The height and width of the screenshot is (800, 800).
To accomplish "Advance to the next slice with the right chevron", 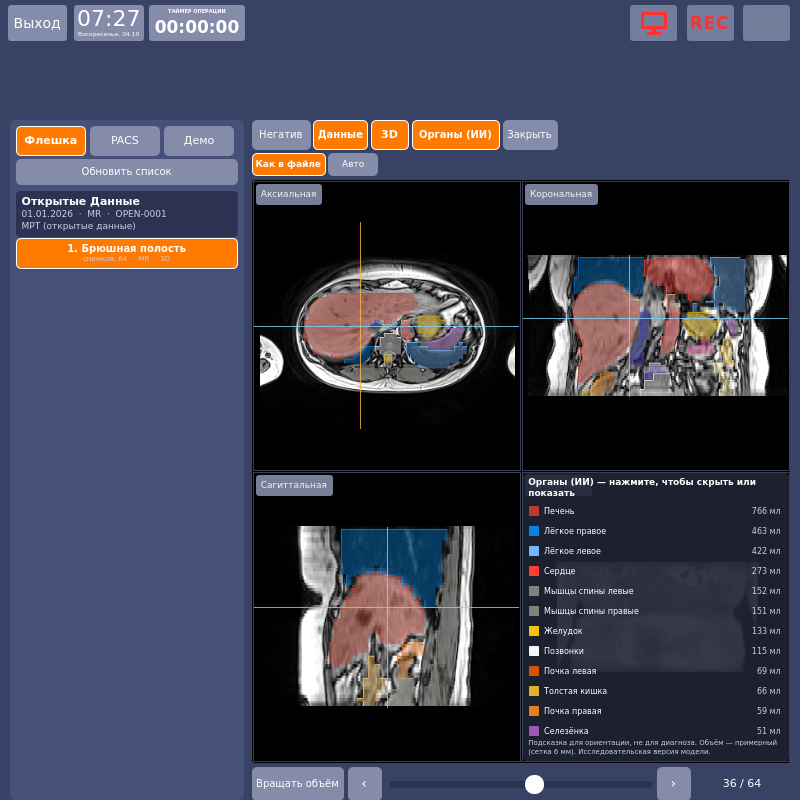I will tap(673, 783).
